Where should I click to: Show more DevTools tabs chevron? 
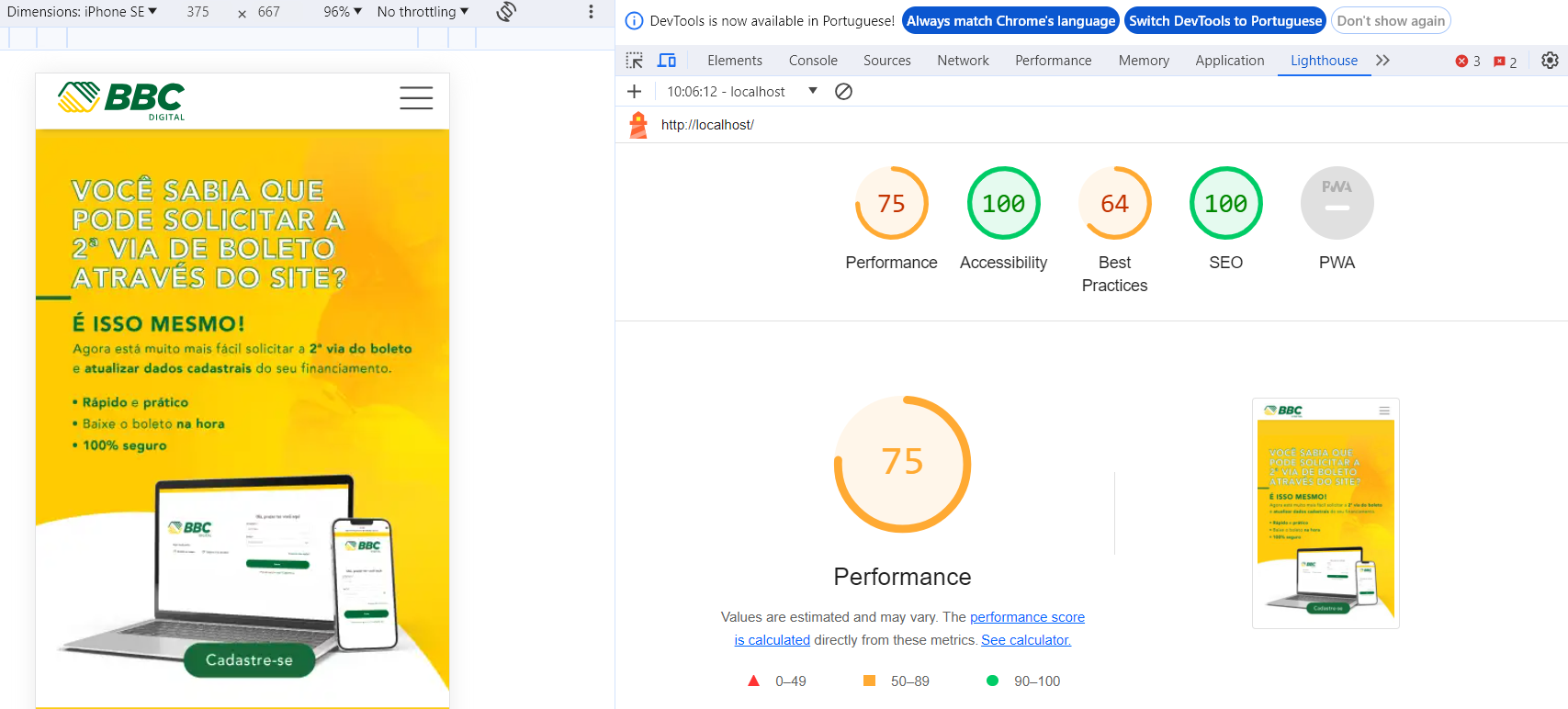pyautogui.click(x=1382, y=61)
